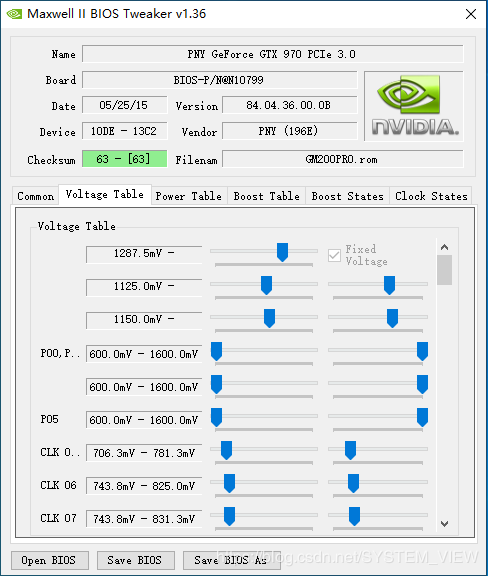Click the CLK 07 row right slider handle

coord(355,516)
